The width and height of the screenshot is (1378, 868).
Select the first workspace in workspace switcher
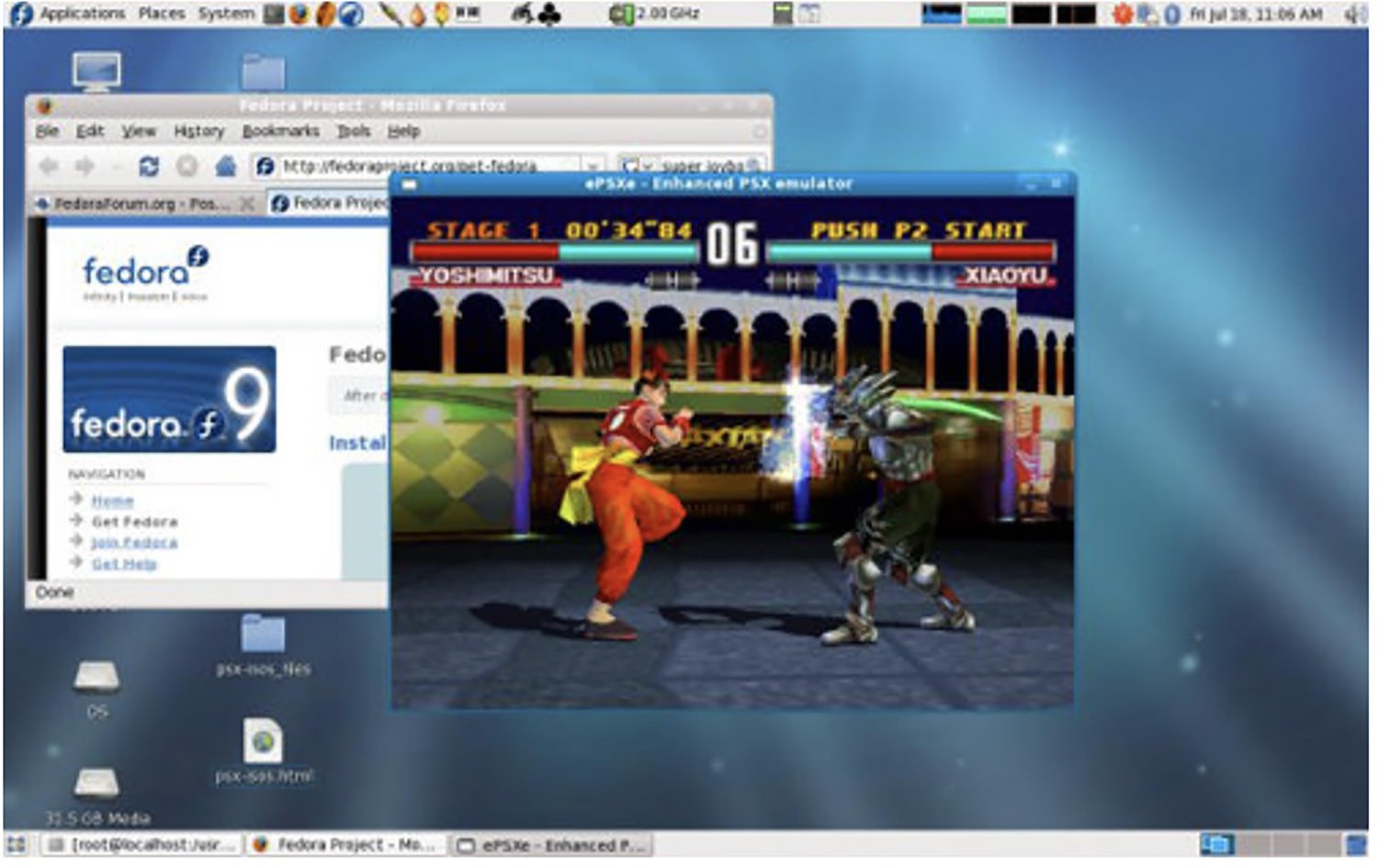[1215, 844]
